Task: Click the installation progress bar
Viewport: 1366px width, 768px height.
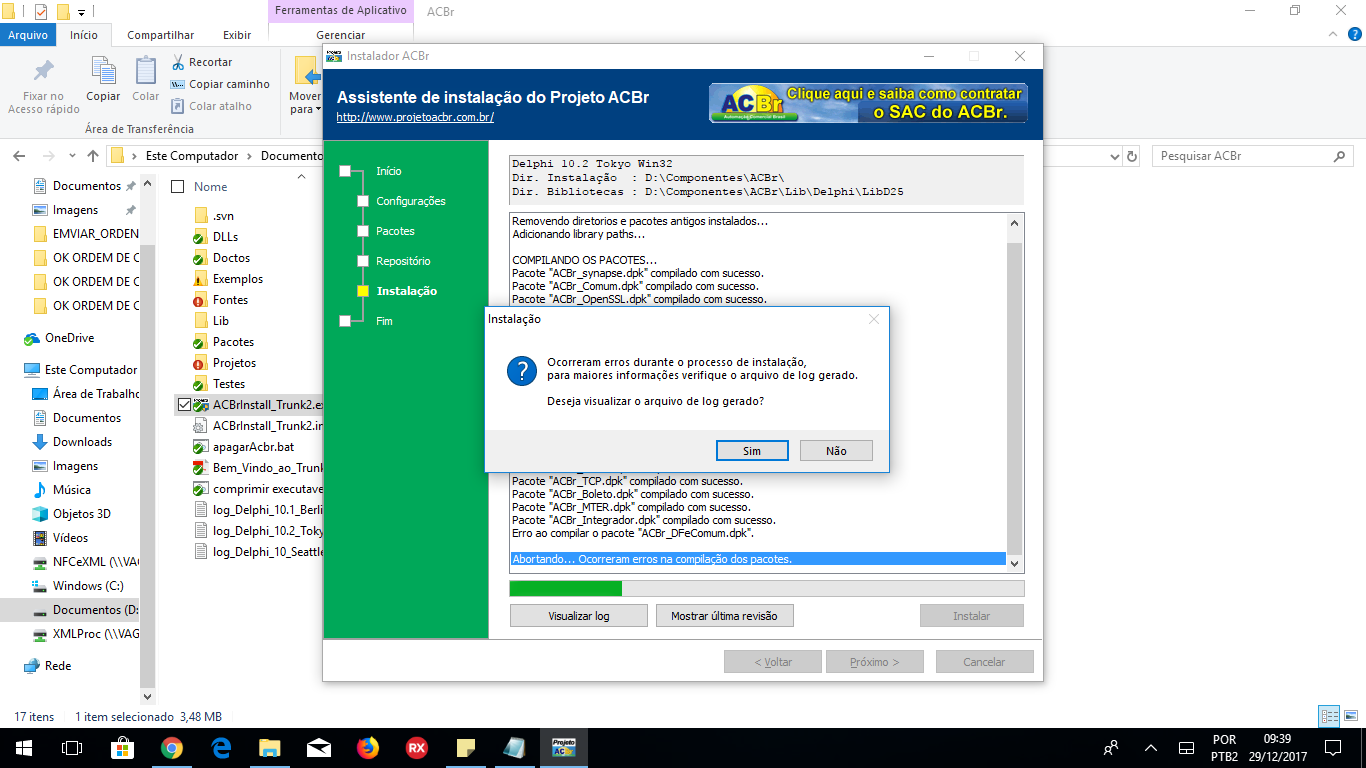Action: [767, 588]
